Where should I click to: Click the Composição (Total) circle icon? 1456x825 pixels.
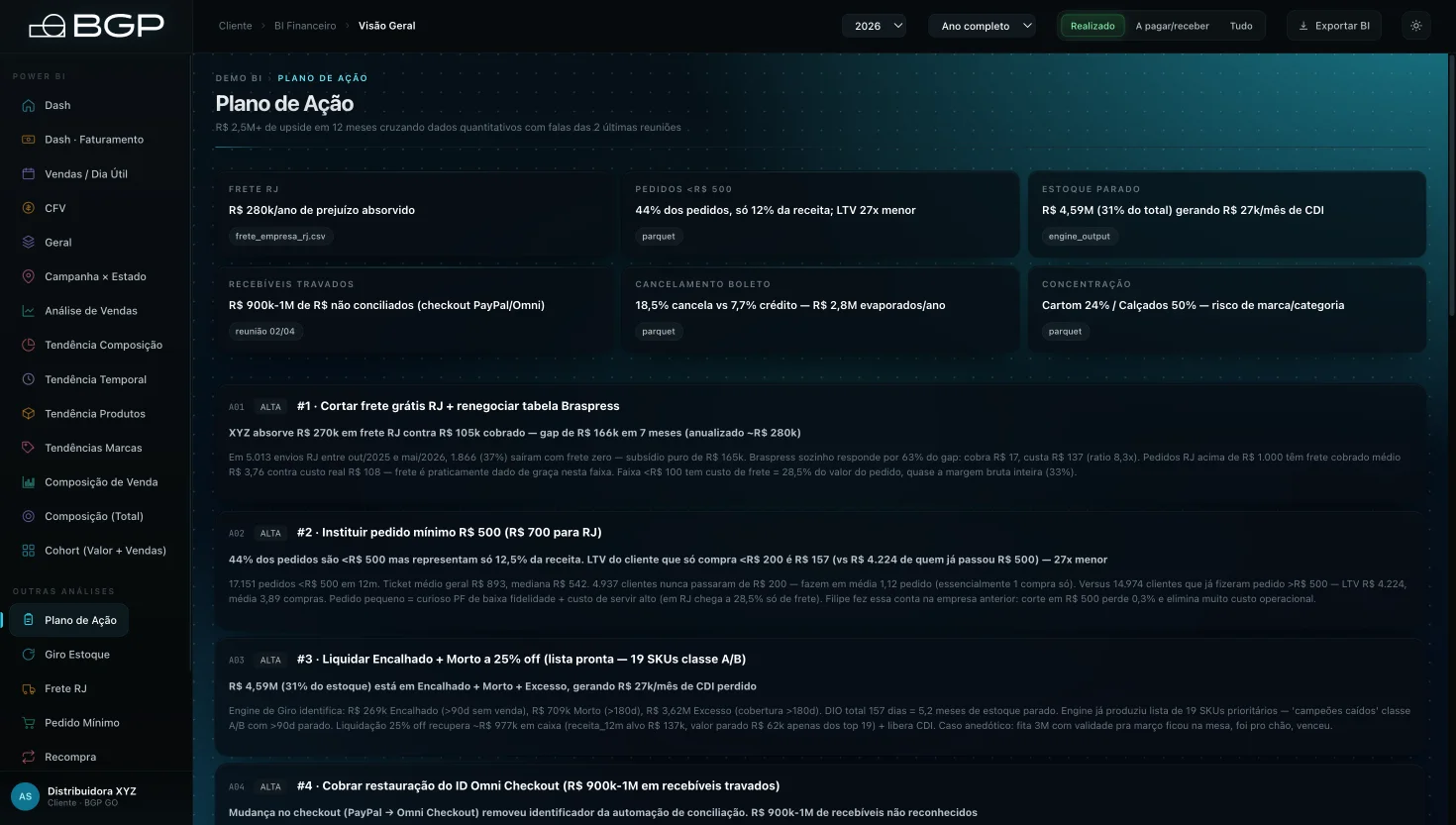click(x=29, y=516)
